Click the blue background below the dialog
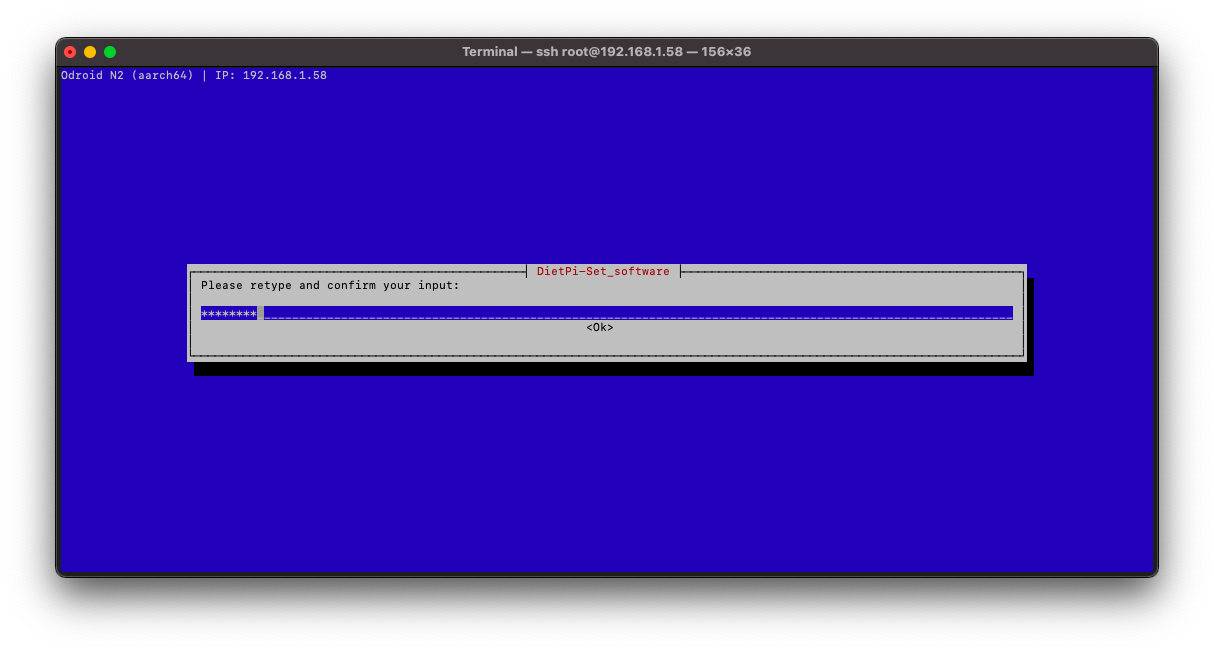Viewport: 1214px width, 651px height. pyautogui.click(x=606, y=470)
